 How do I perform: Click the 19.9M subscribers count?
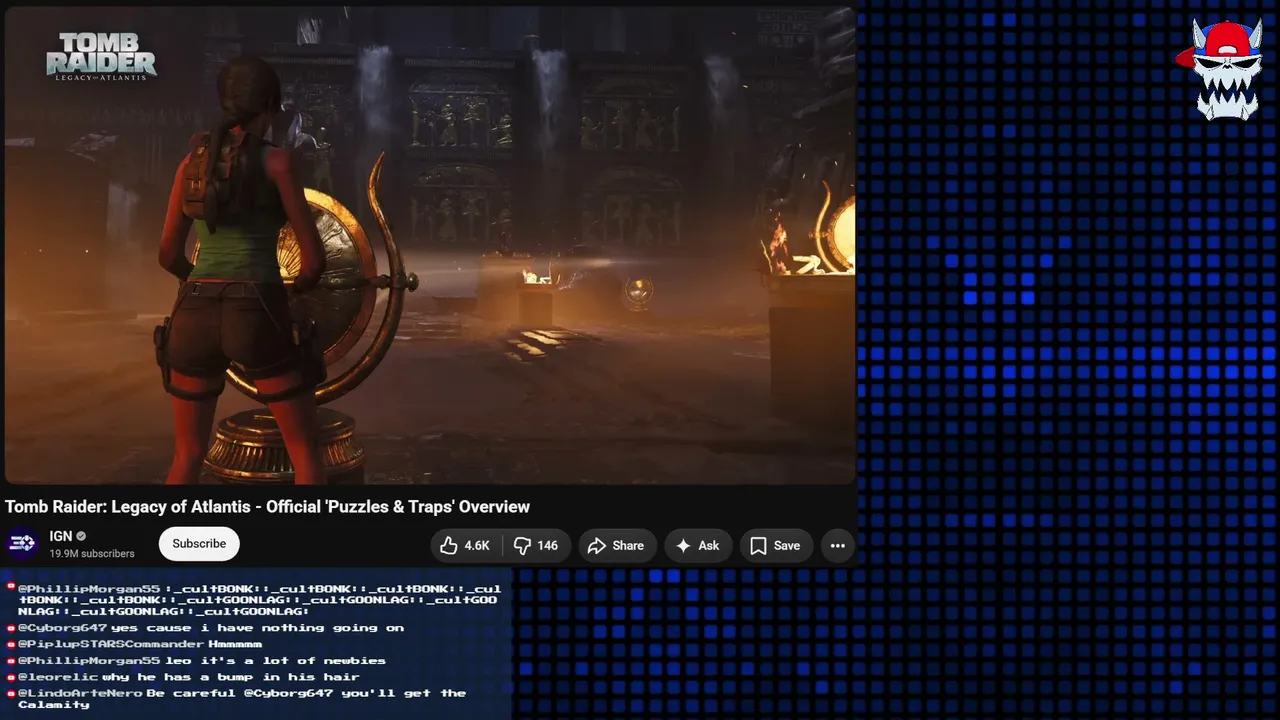pyautogui.click(x=92, y=554)
